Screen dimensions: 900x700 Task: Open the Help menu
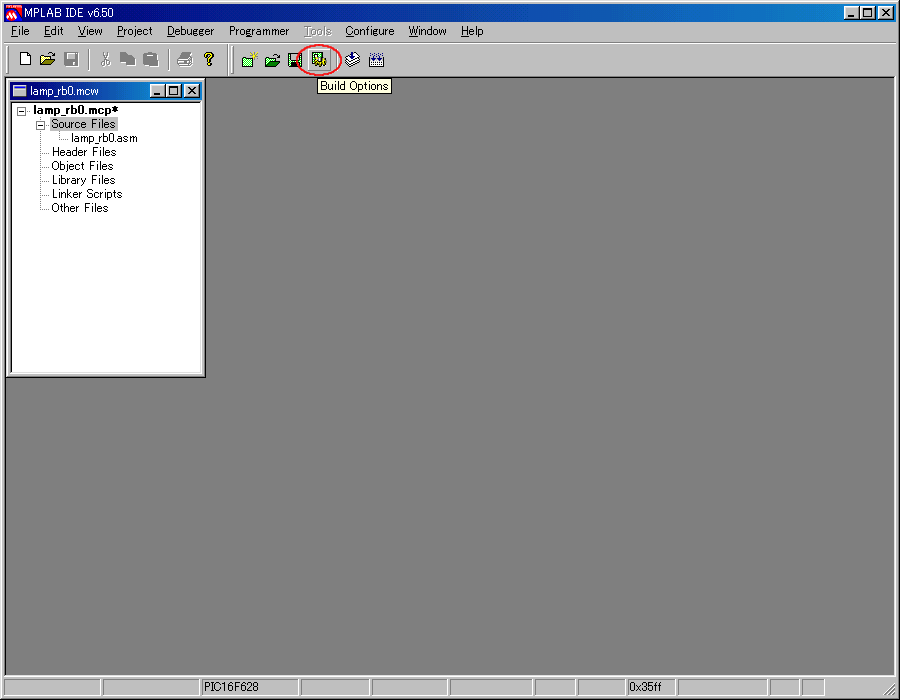472,31
